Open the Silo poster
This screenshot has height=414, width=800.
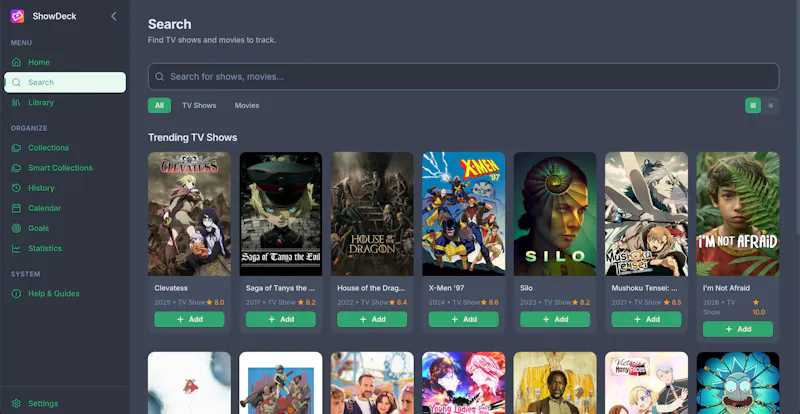(555, 214)
